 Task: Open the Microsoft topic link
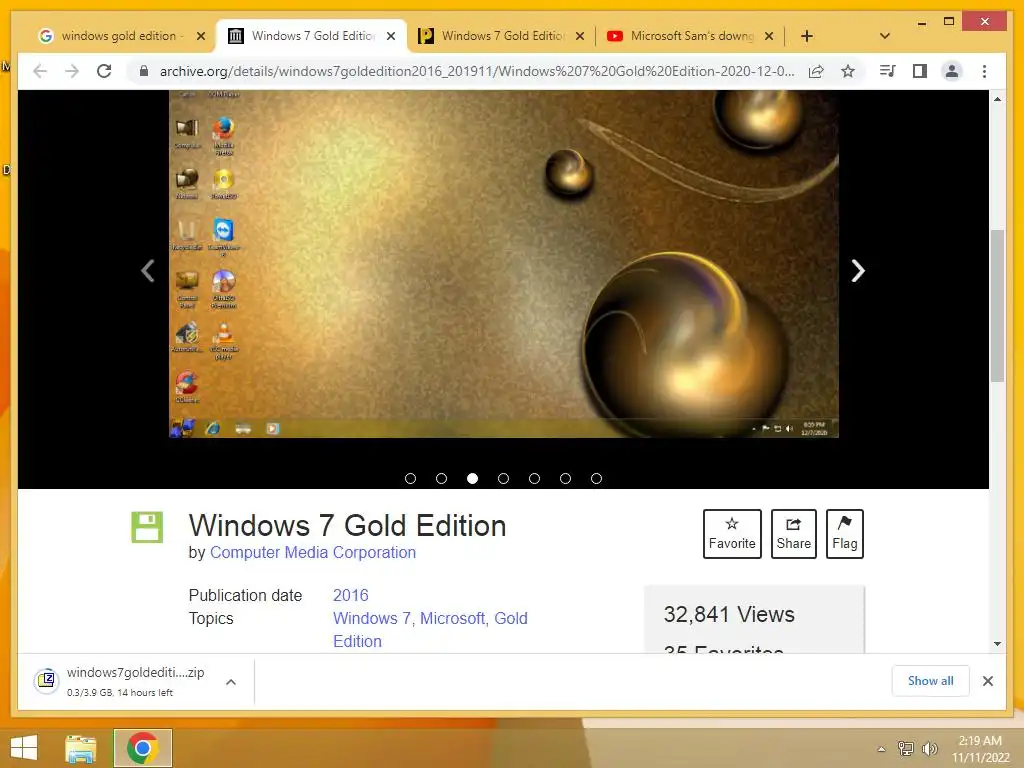coord(453,618)
